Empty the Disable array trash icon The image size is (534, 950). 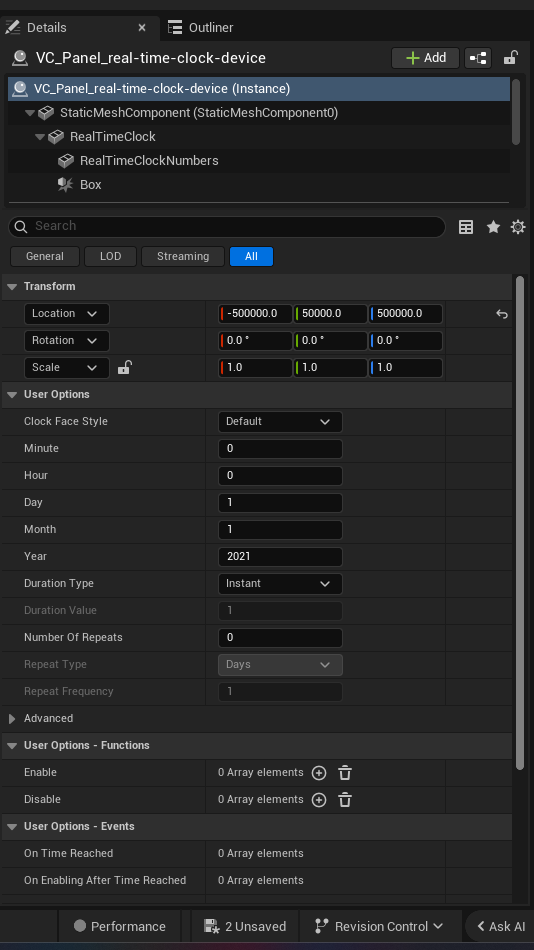coord(345,800)
